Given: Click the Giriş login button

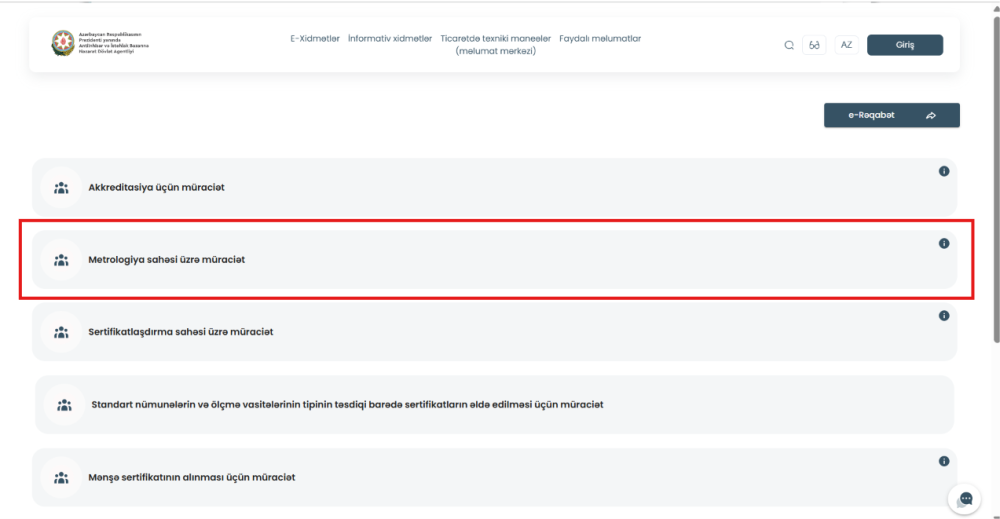Looking at the screenshot, I should (x=905, y=45).
